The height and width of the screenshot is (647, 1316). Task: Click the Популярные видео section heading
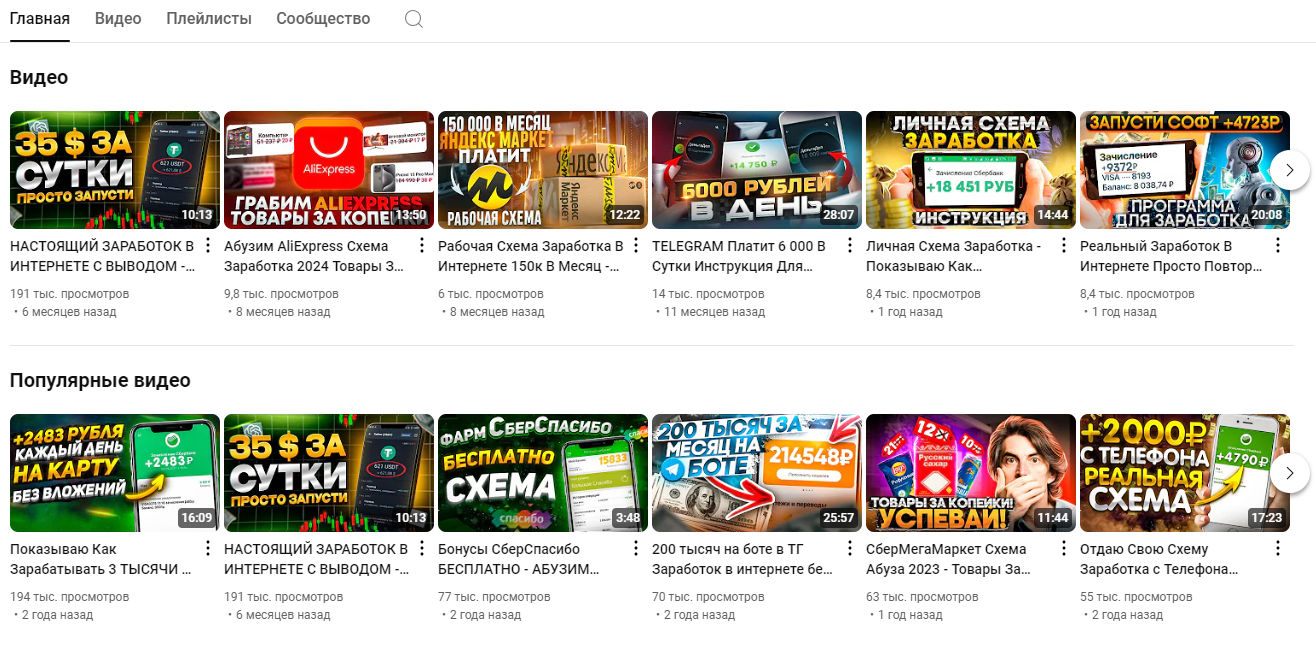click(x=100, y=380)
